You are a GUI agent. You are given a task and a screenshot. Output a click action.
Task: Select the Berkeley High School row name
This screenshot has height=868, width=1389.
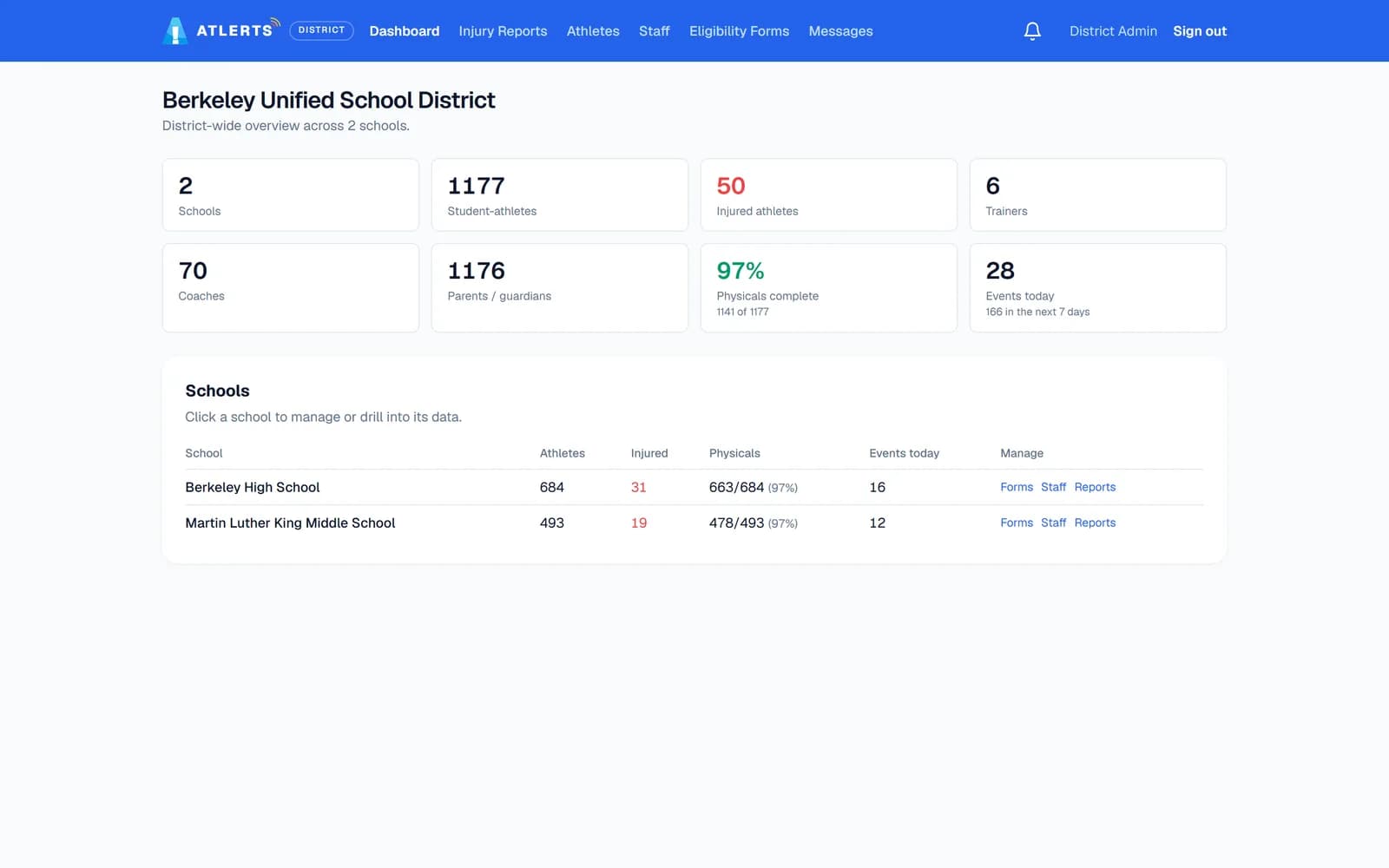tap(253, 487)
